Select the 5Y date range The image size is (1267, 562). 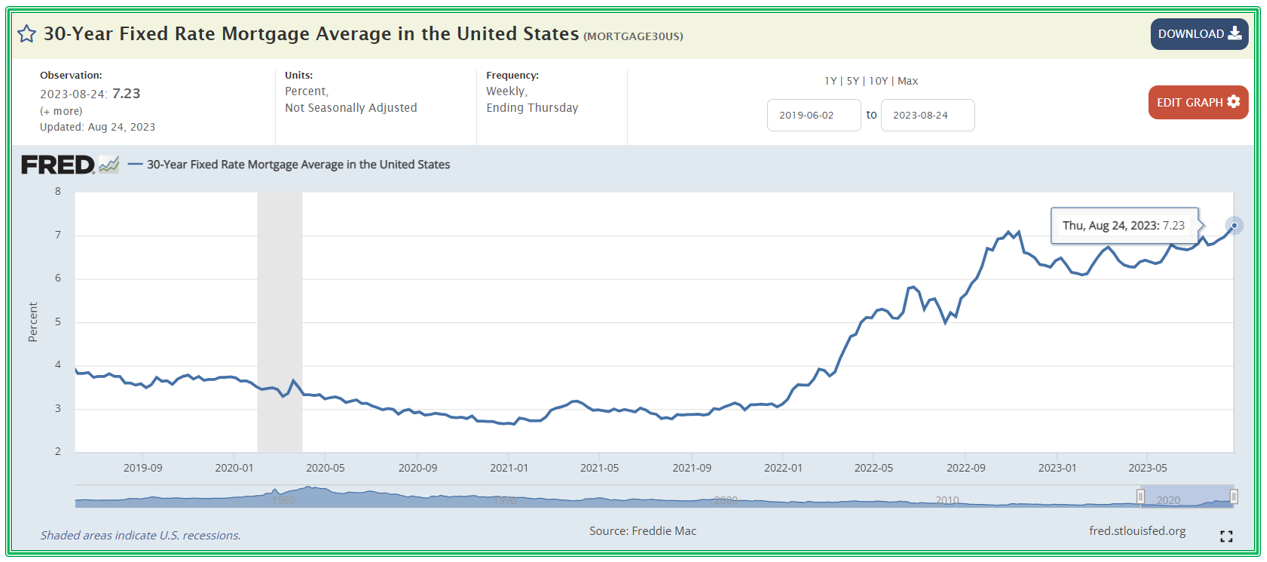pyautogui.click(x=853, y=81)
